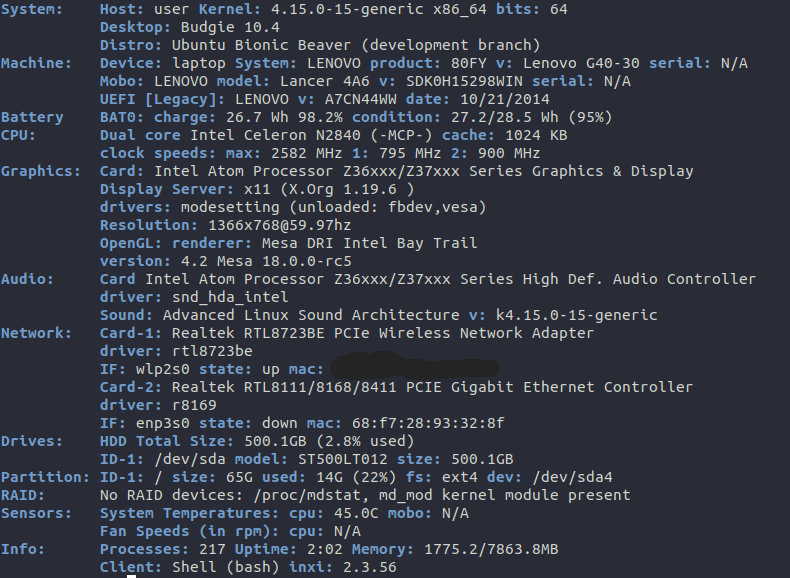Click the RAID section label
Viewport: 790px width, 578px height.
(23, 495)
